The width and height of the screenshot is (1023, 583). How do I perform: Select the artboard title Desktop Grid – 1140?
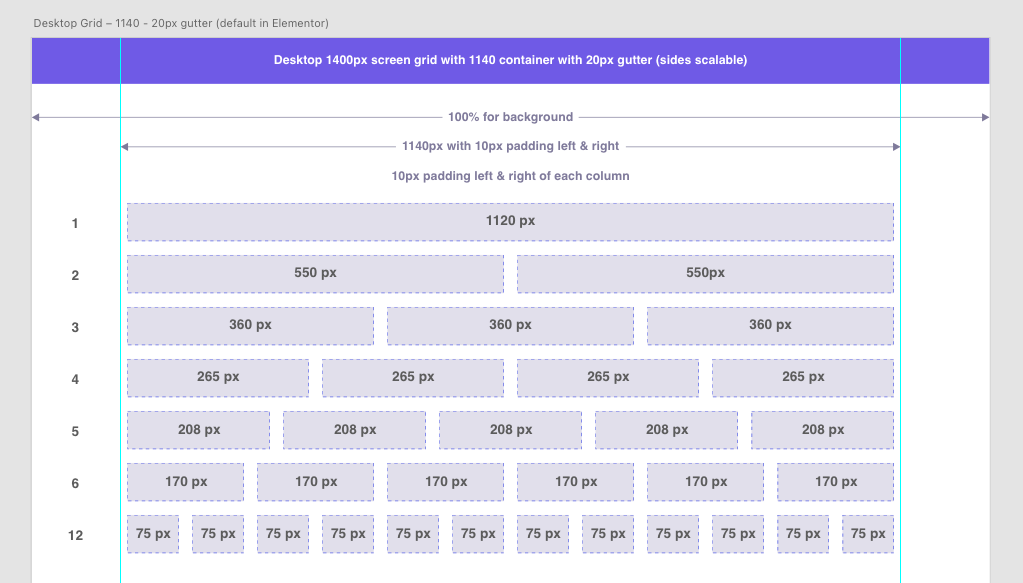click(181, 23)
